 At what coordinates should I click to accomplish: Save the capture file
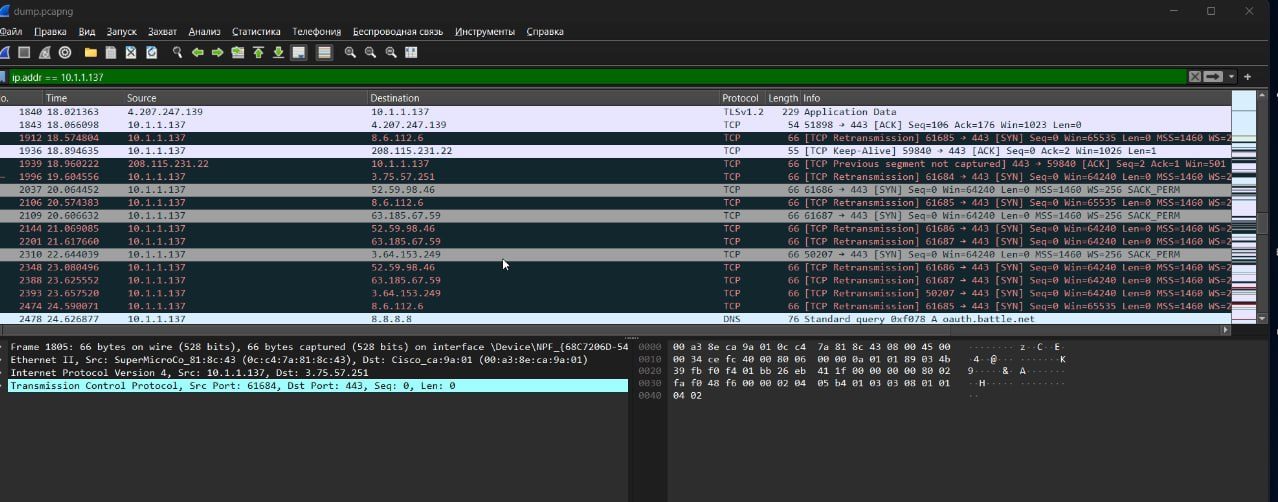tap(112, 52)
